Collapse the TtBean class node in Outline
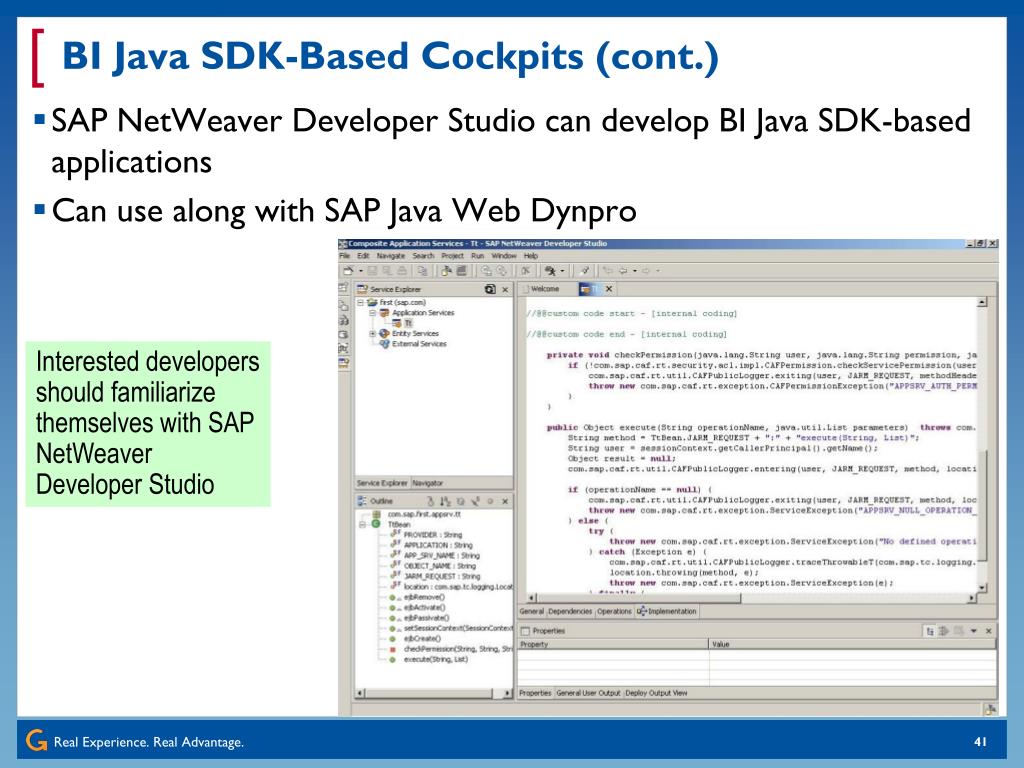This screenshot has height=768, width=1024. click(362, 524)
